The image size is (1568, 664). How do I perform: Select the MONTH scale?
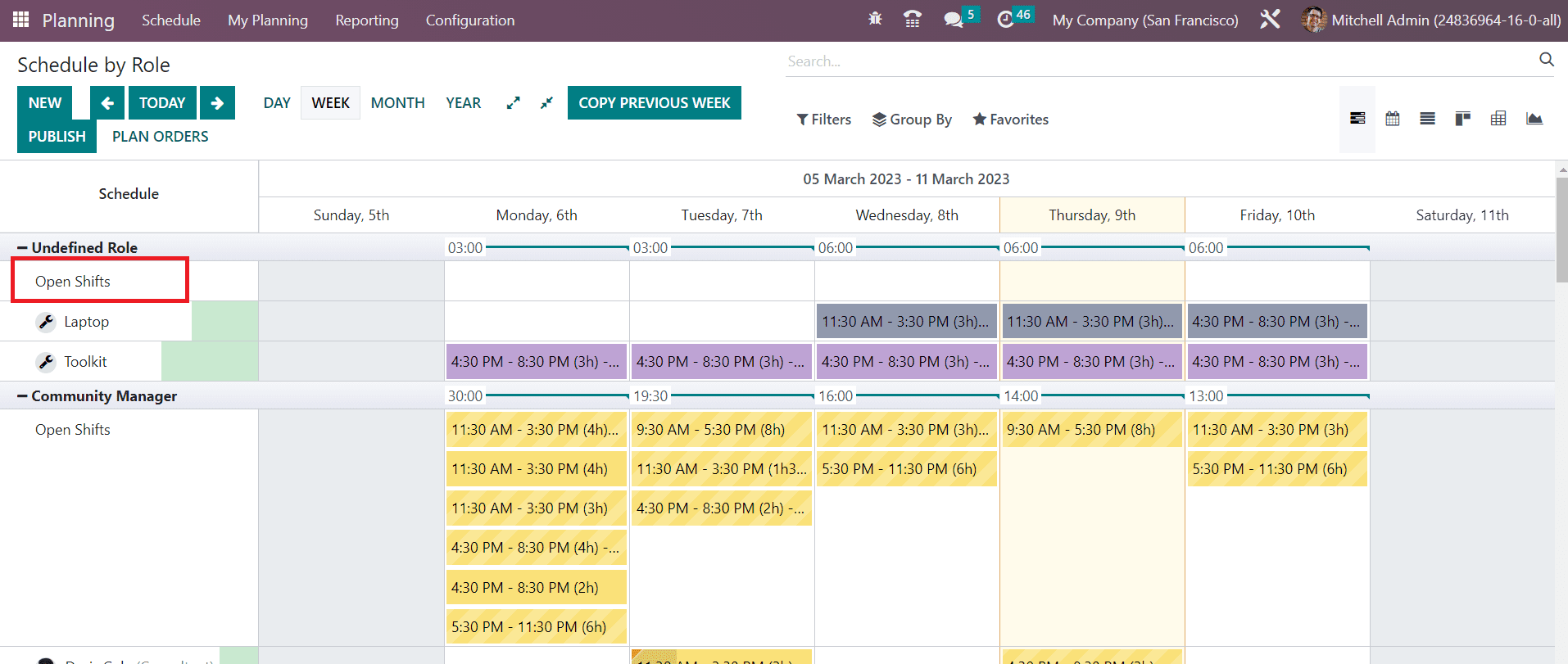point(398,103)
